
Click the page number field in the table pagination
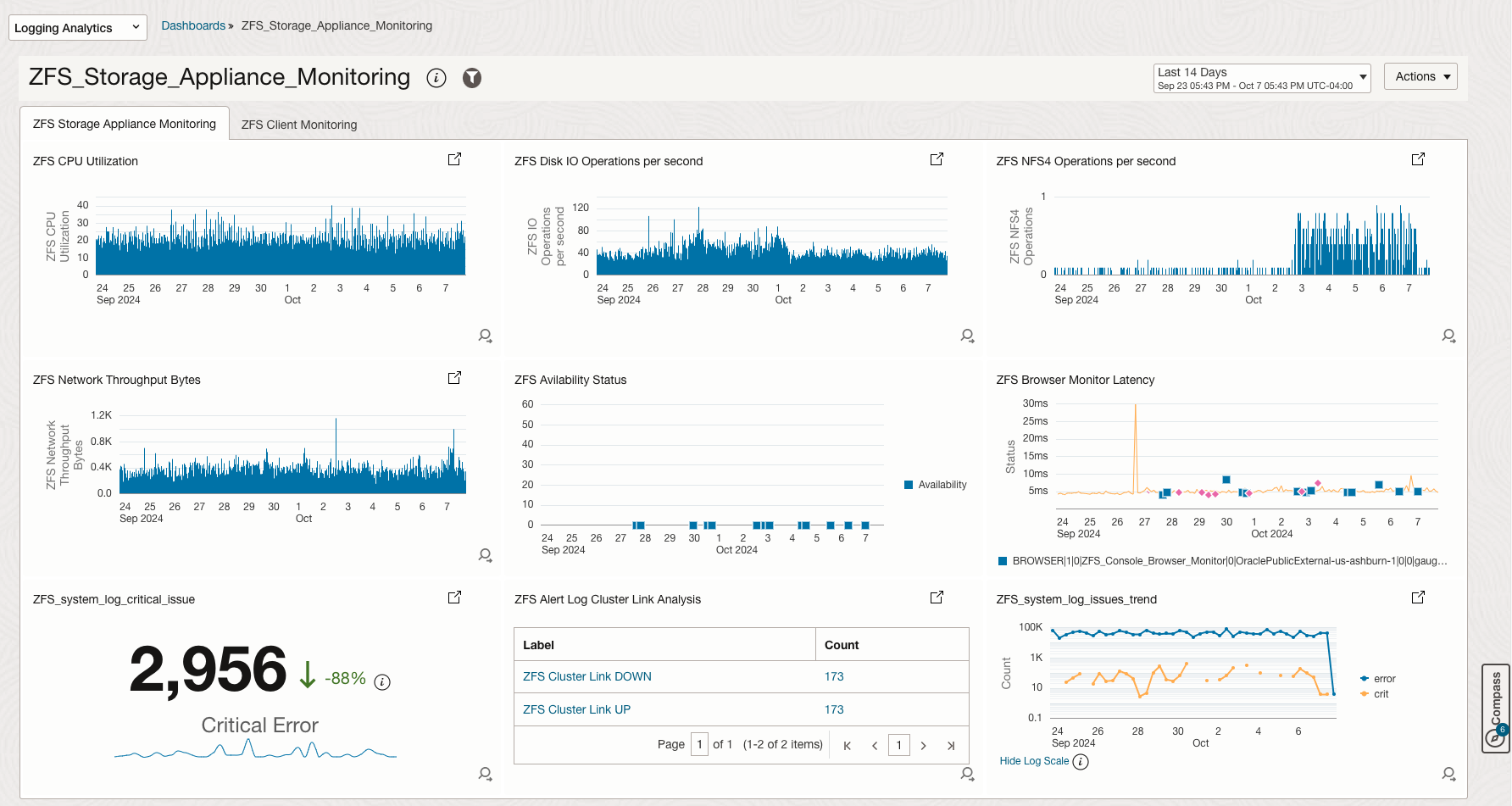(x=699, y=744)
